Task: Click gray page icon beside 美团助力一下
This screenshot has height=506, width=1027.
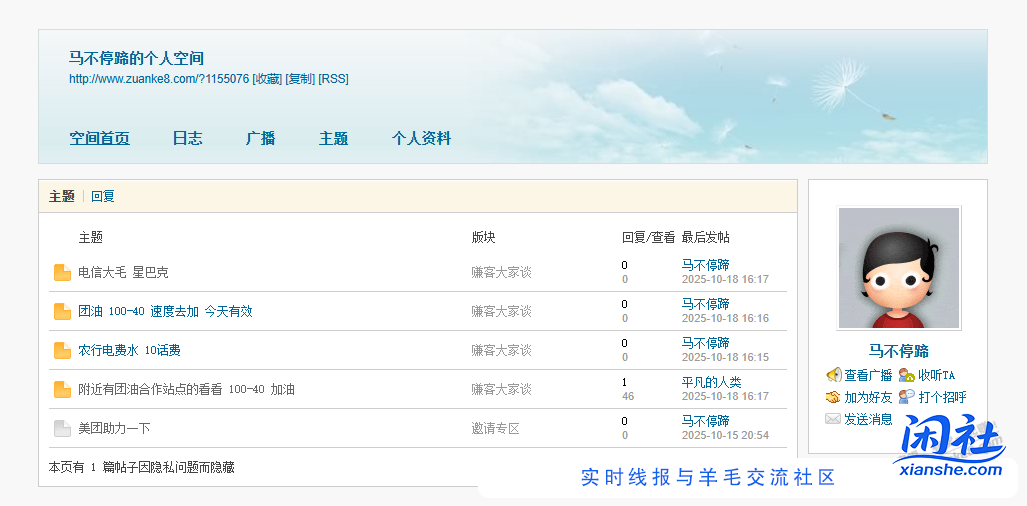Action: (x=62, y=429)
